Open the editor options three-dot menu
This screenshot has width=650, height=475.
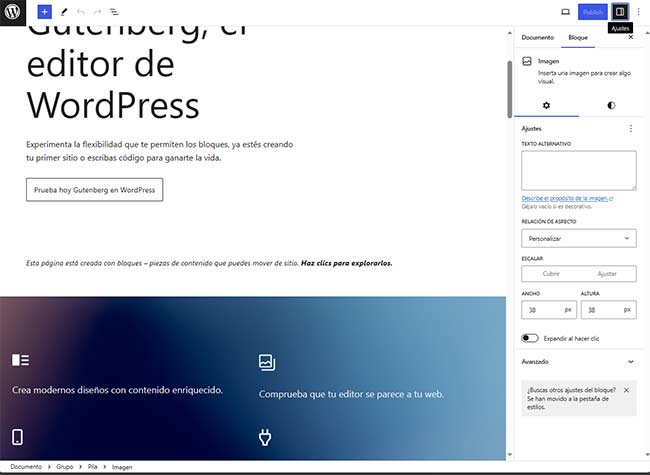[638, 12]
